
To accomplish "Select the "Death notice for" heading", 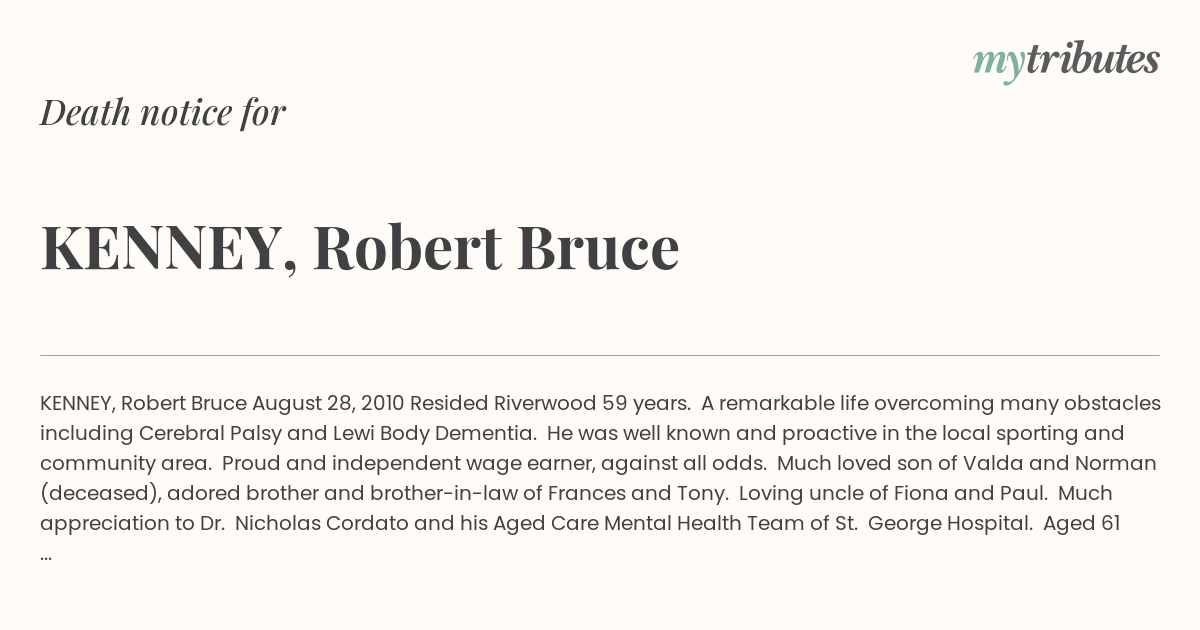I will 163,113.
